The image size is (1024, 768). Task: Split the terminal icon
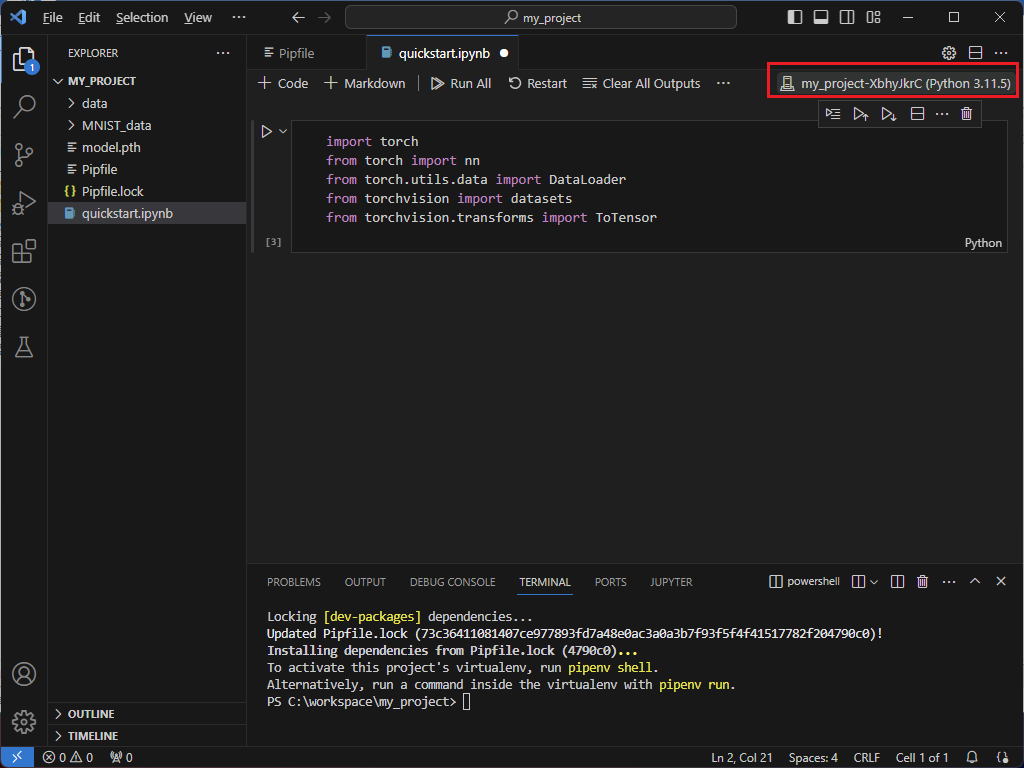tap(897, 581)
